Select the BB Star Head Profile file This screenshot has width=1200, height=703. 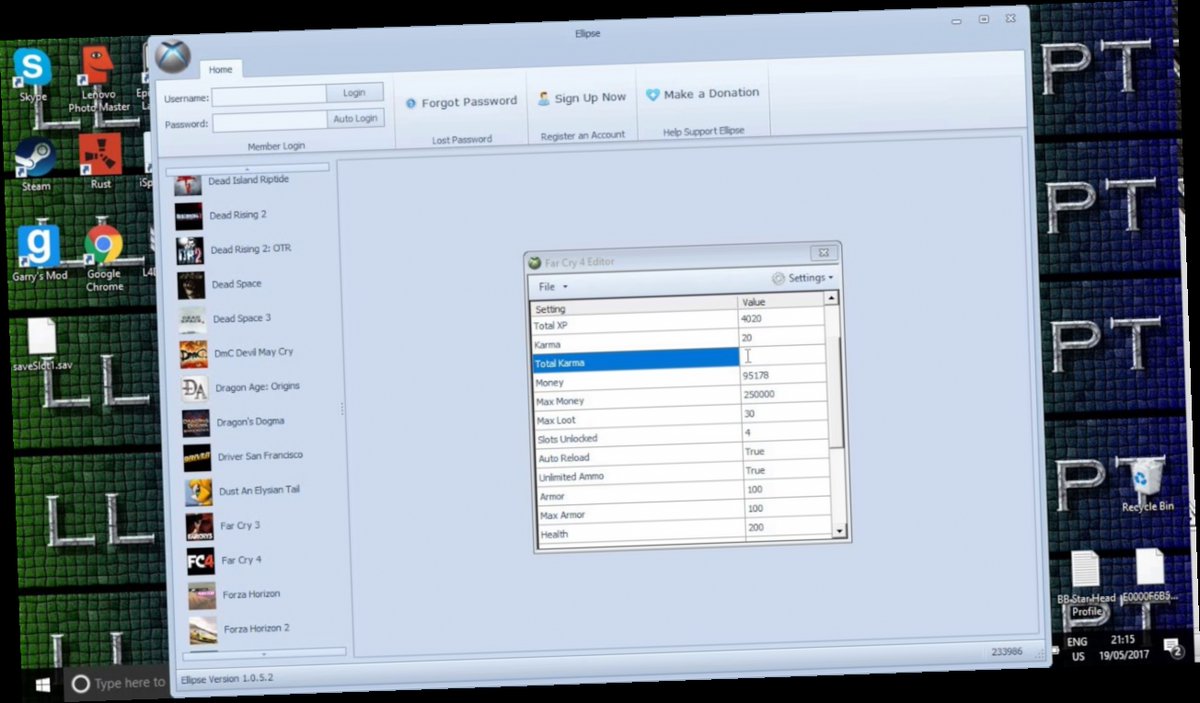click(x=1086, y=583)
